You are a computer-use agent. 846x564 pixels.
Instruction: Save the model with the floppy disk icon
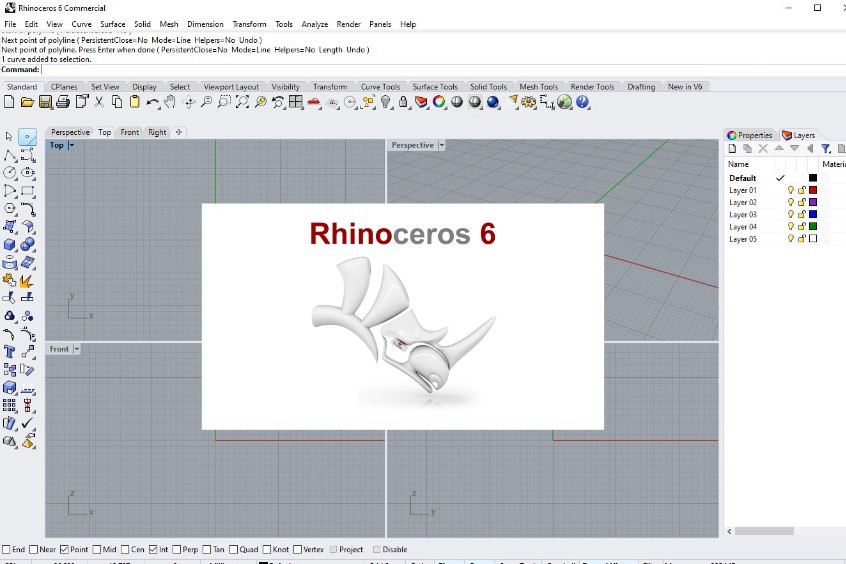[45, 102]
